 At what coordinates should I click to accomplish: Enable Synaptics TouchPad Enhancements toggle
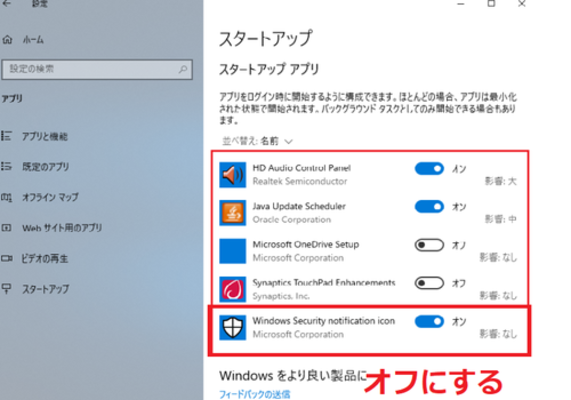429,283
